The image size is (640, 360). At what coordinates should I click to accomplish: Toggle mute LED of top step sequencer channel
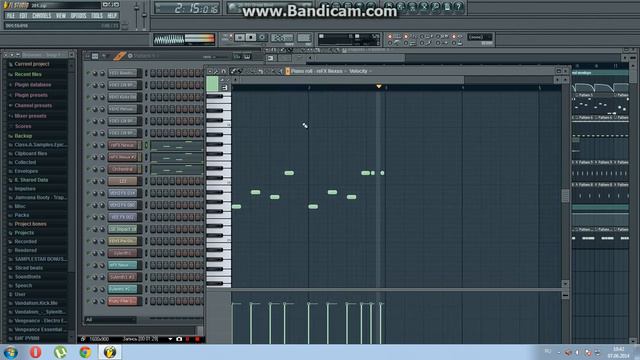click(88, 73)
